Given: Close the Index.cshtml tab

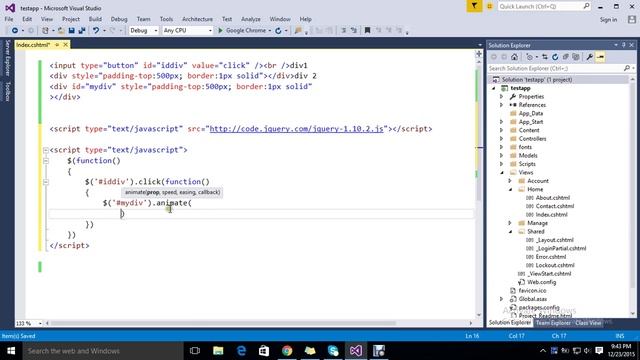Looking at the screenshot, I should click(x=65, y=44).
